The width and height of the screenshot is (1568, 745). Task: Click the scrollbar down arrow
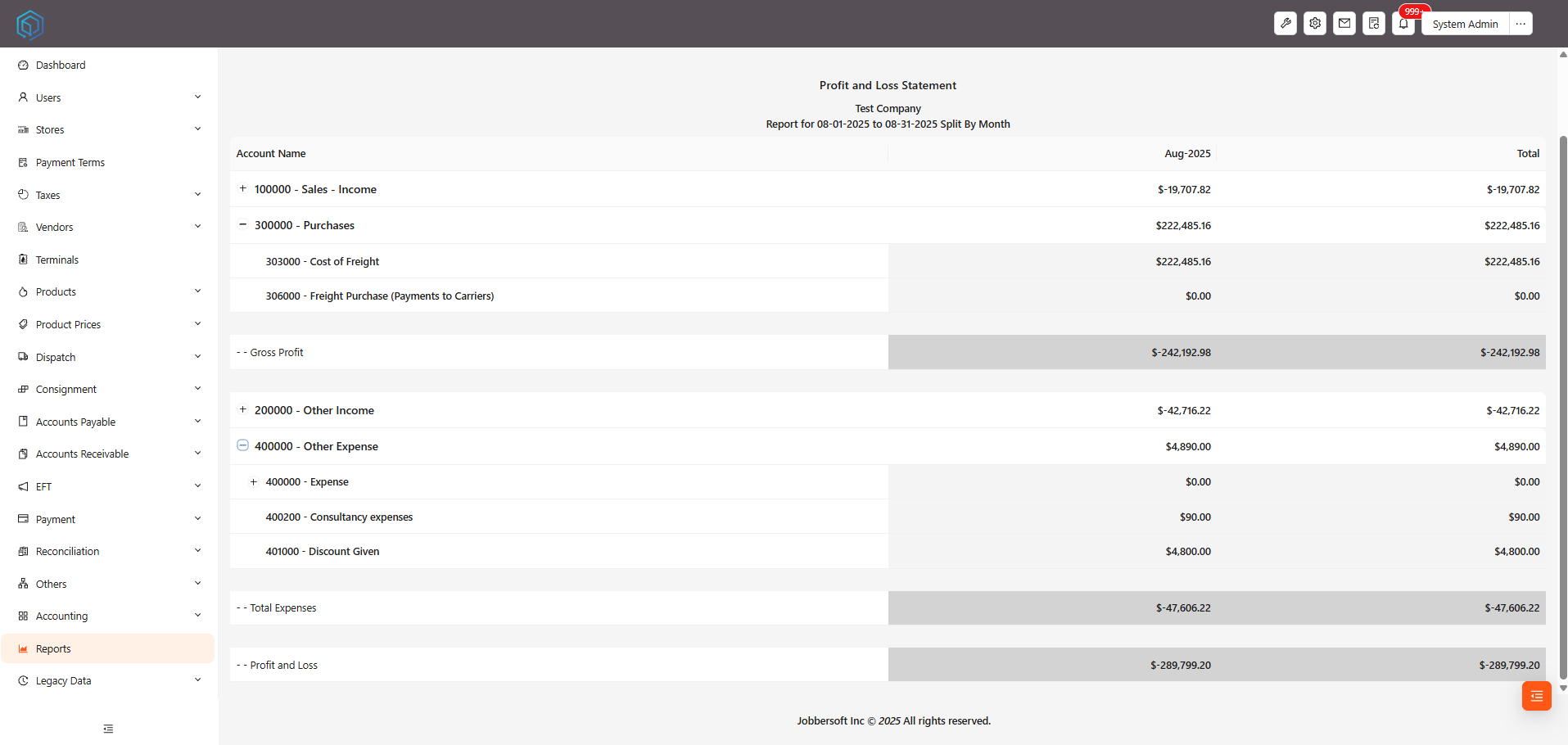pos(1563,689)
